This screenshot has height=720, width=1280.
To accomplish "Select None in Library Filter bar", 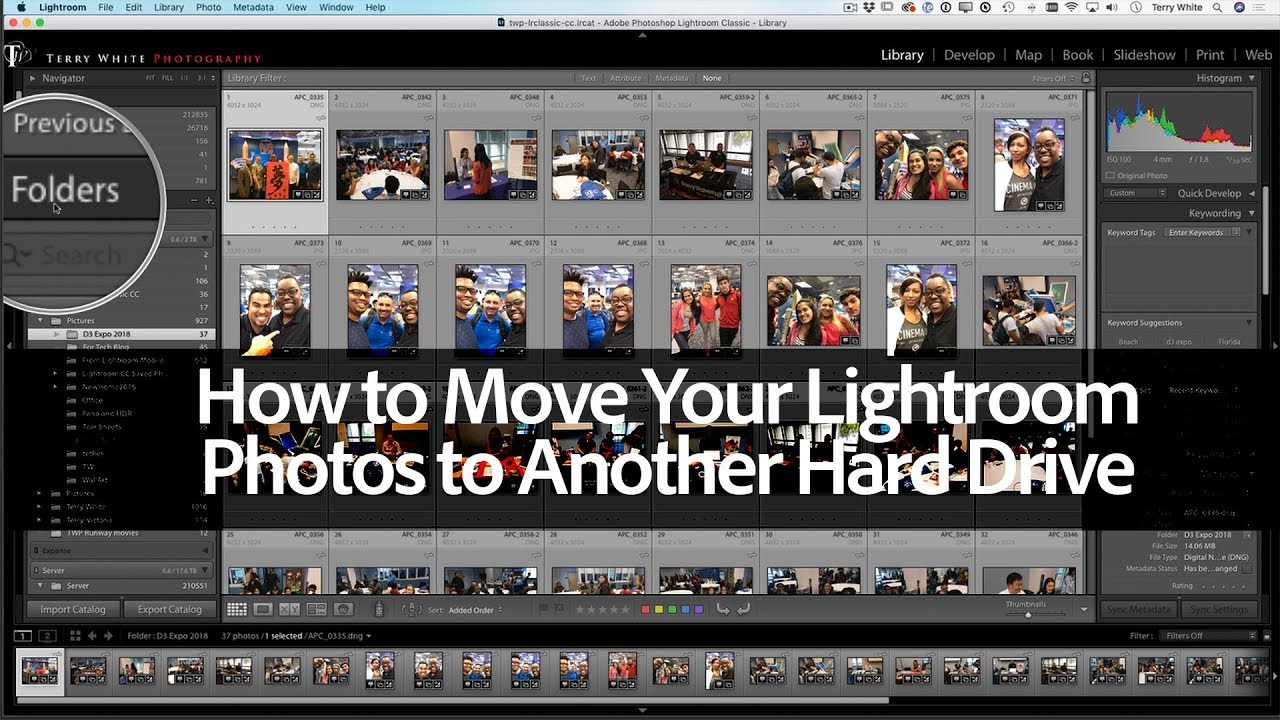I will pyautogui.click(x=712, y=78).
